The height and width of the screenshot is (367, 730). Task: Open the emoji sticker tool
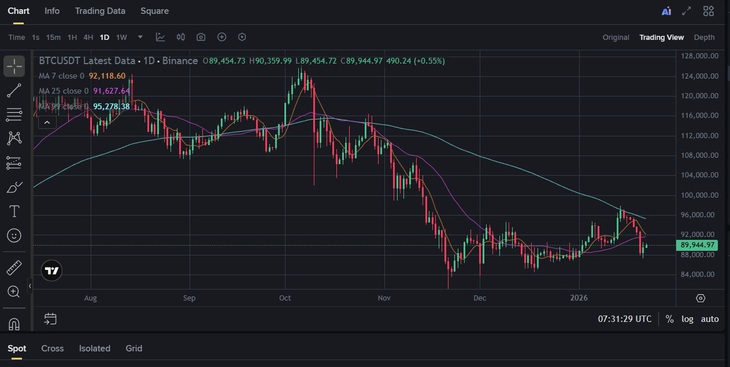14,235
